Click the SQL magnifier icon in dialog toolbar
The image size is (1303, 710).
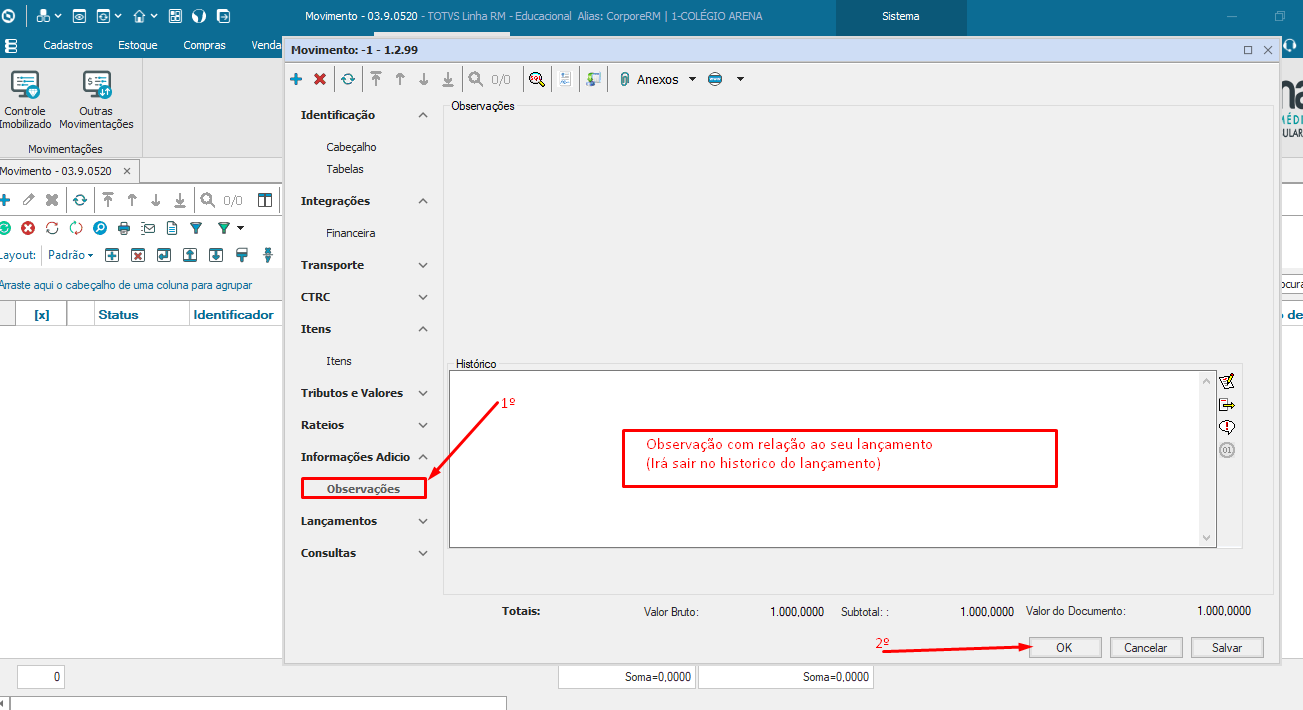tap(537, 79)
